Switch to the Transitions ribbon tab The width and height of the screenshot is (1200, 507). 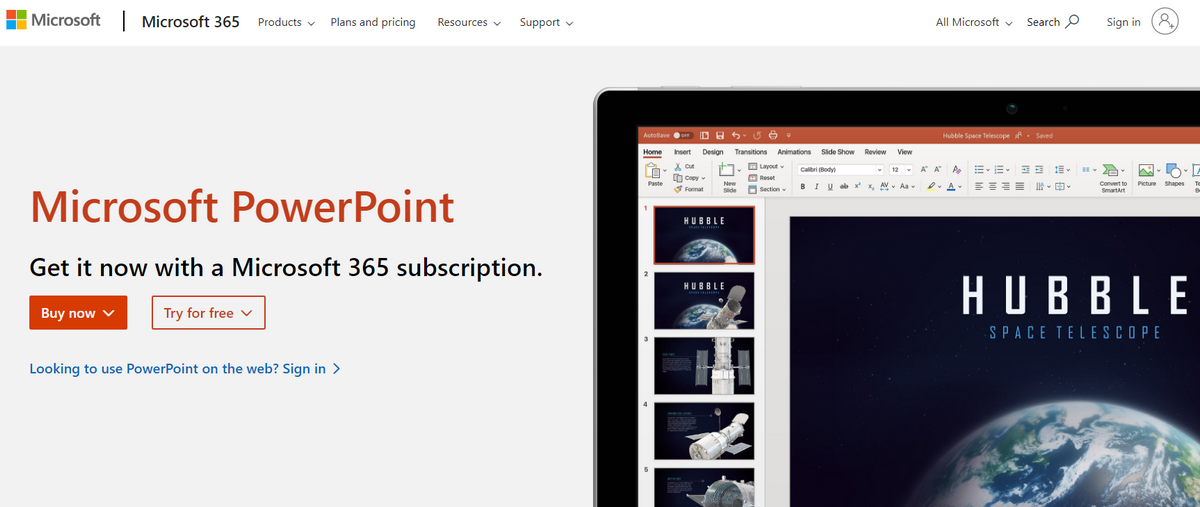(x=751, y=152)
